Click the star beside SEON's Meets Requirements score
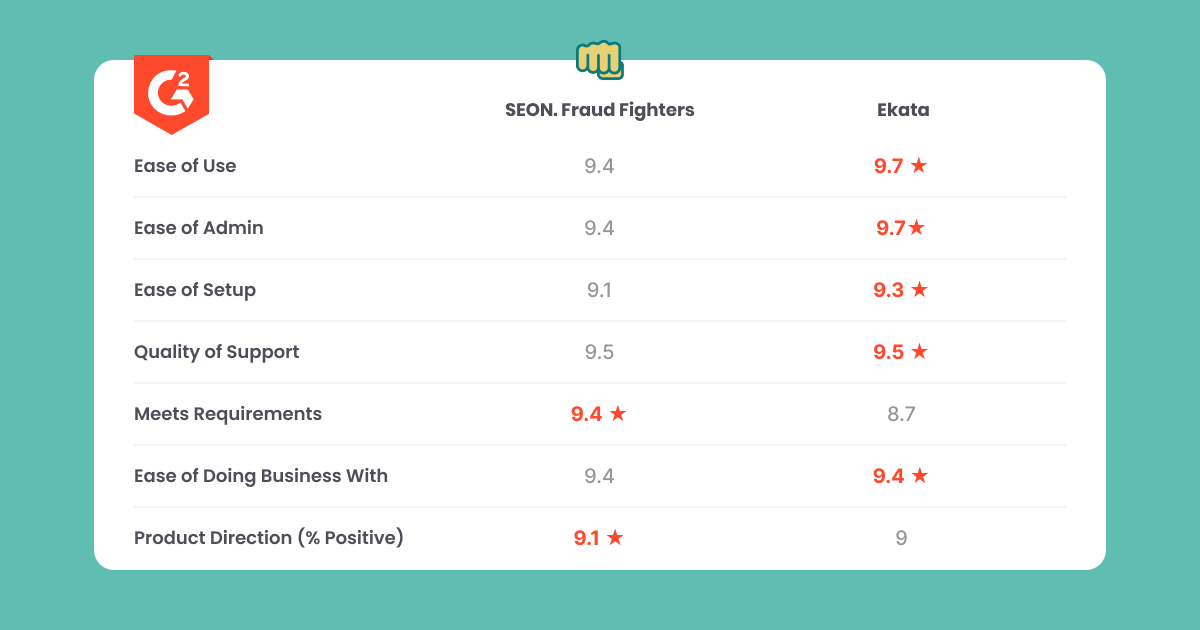The height and width of the screenshot is (630, 1200). [x=617, y=414]
